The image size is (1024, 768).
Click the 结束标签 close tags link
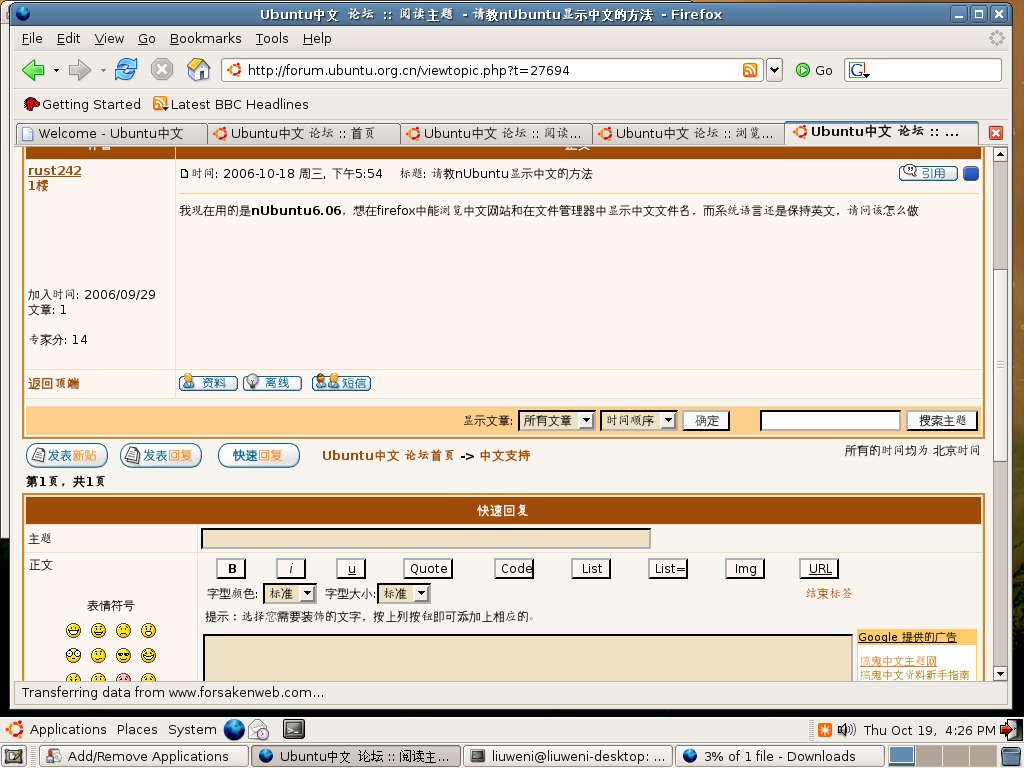829,594
